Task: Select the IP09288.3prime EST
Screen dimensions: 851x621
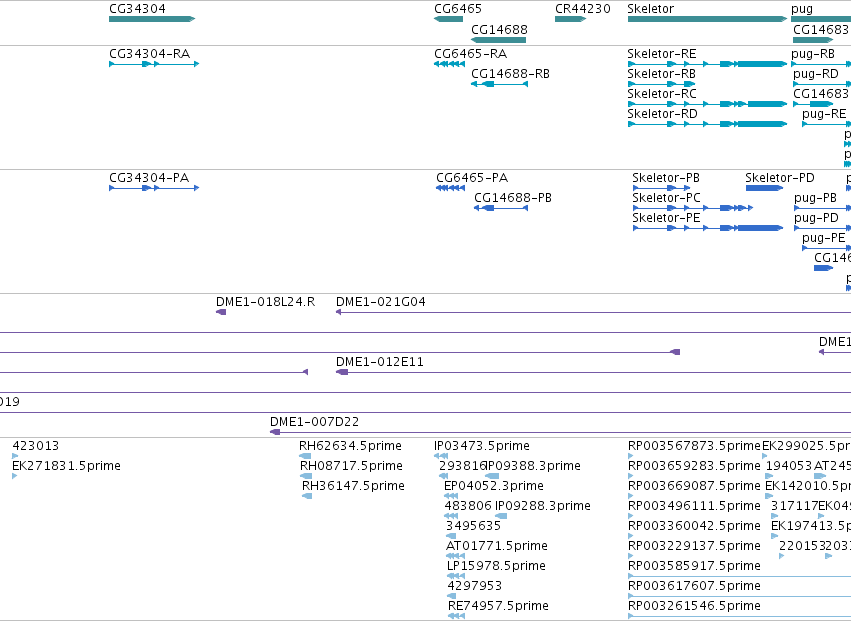Action: tap(500, 517)
